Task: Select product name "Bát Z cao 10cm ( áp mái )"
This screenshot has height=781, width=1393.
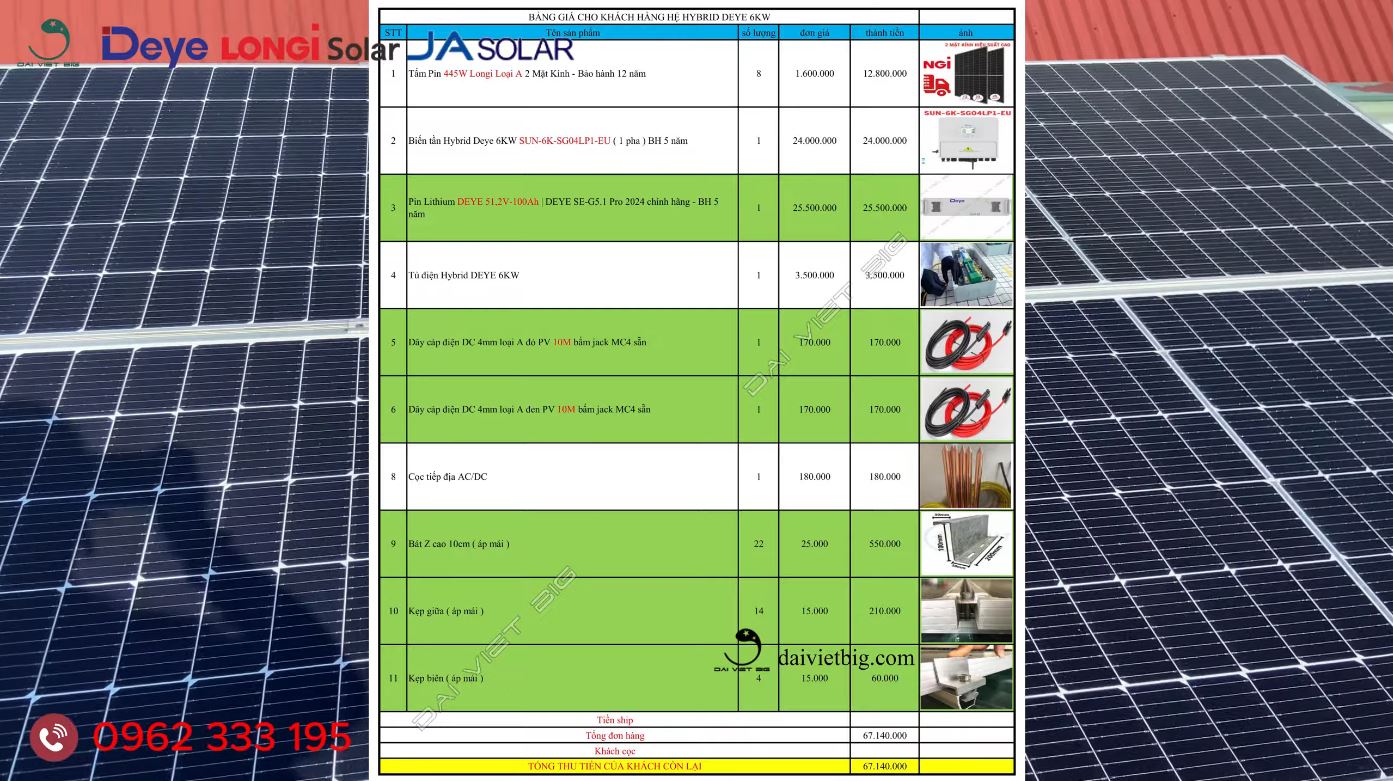Action: [x=459, y=544]
